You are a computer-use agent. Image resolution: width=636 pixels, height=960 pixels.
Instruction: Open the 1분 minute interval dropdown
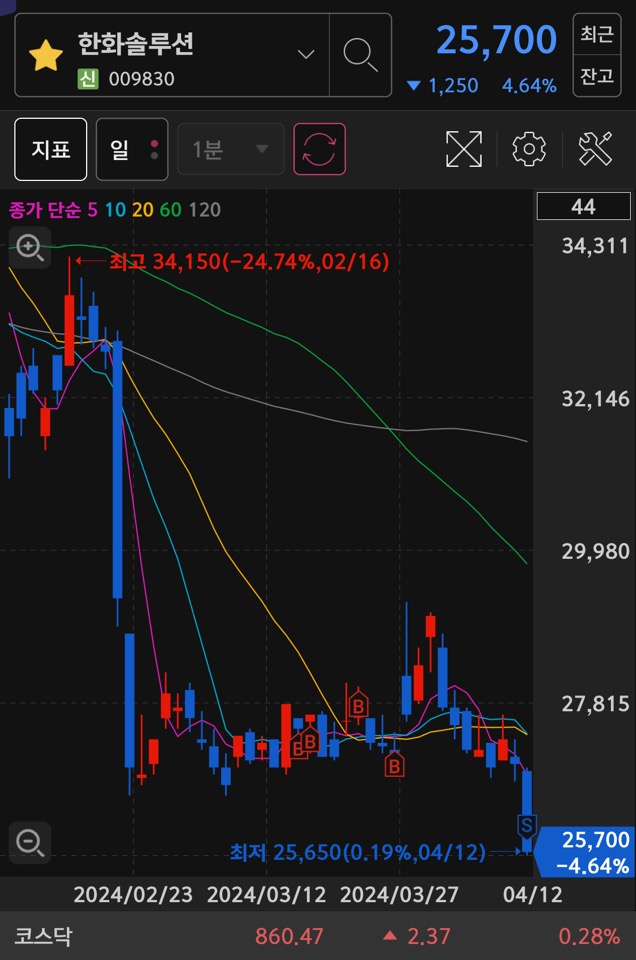(x=231, y=149)
